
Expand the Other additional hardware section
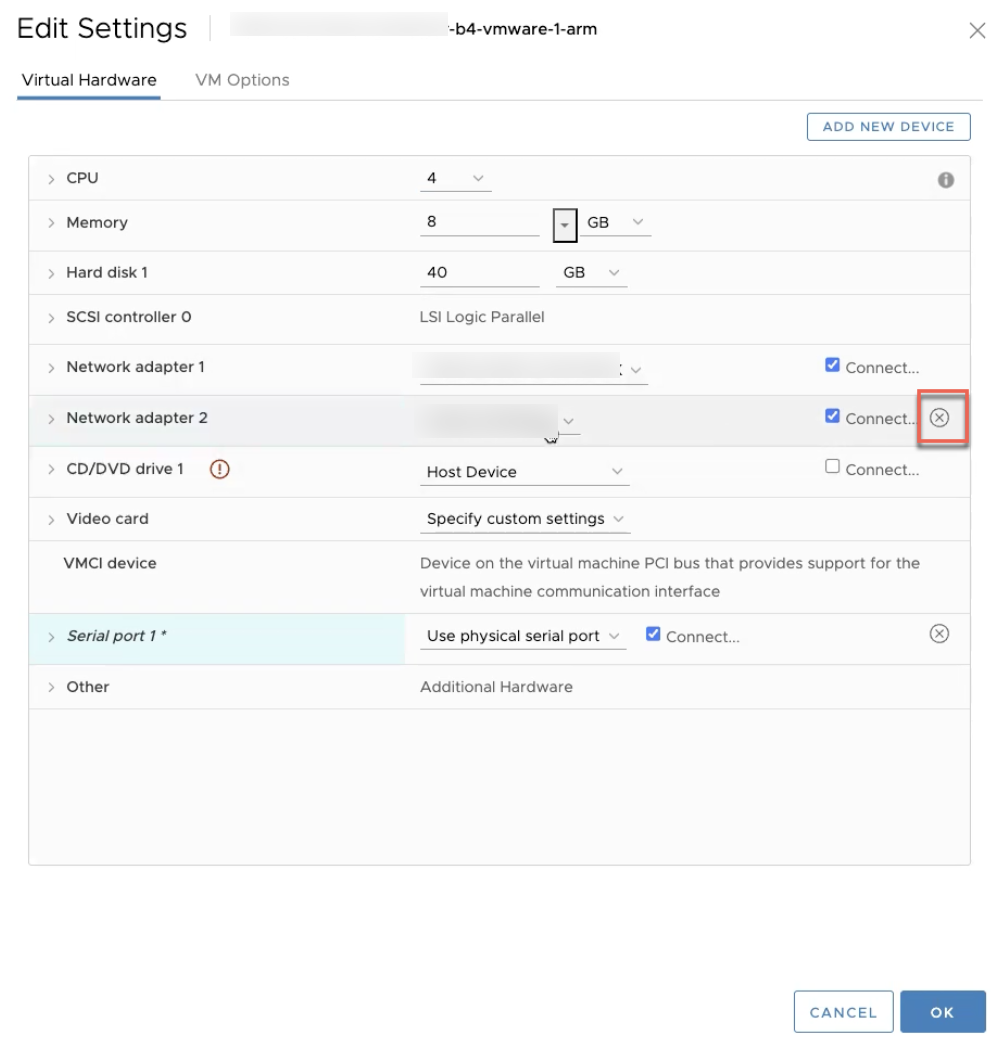coord(53,687)
